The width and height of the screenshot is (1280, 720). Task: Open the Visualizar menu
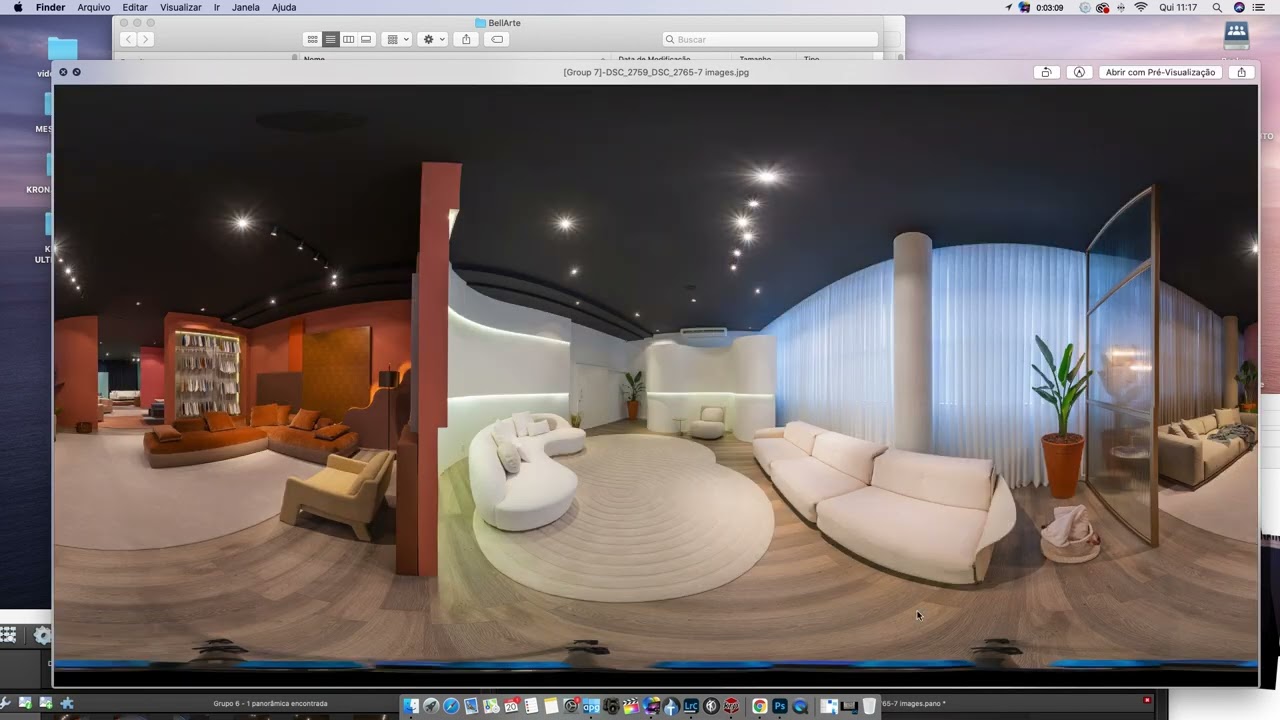click(181, 7)
